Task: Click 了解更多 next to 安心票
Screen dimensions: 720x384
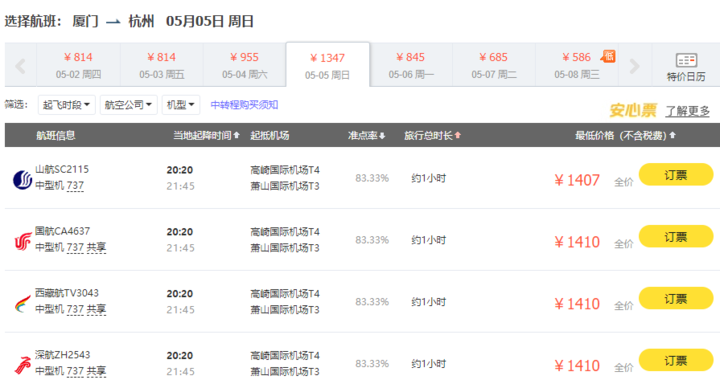Action: 688,111
